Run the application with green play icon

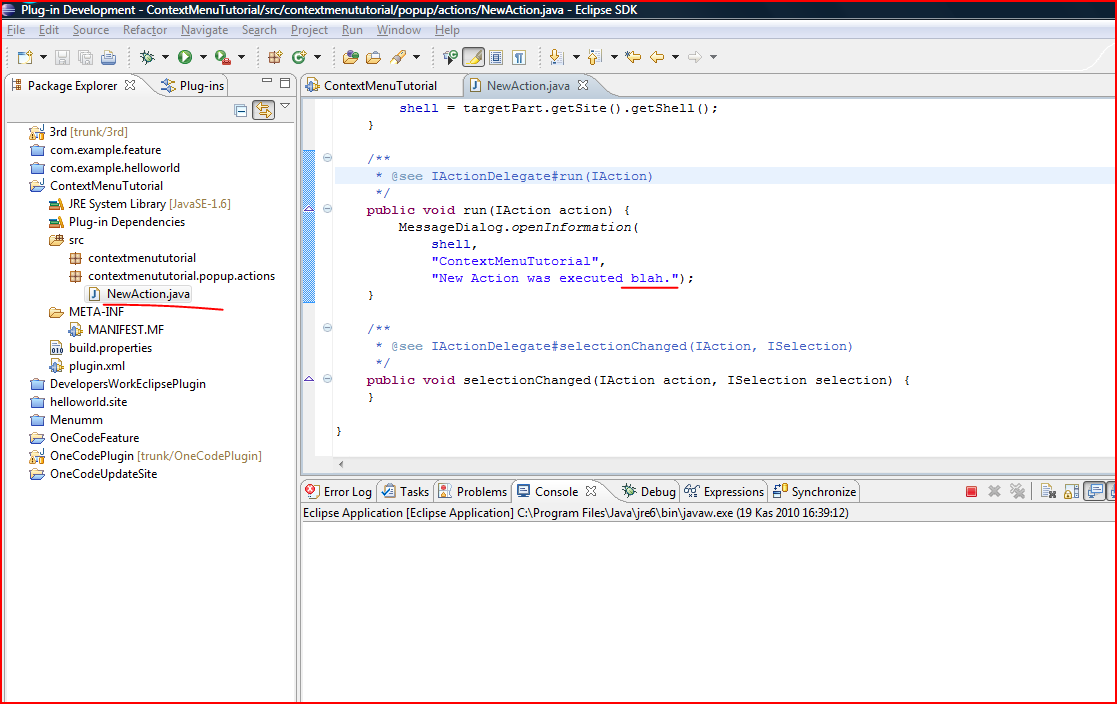(x=185, y=57)
